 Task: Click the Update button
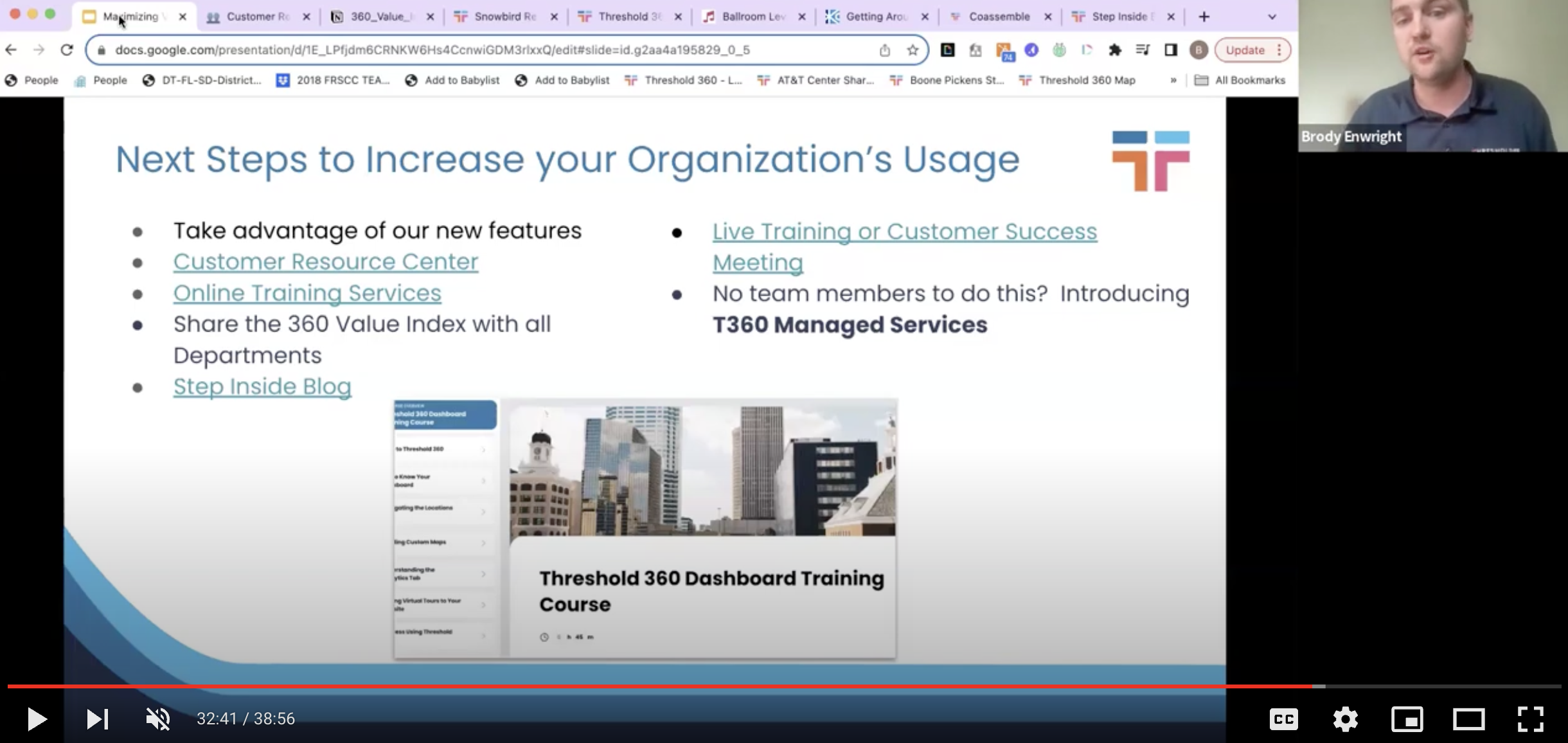[x=1244, y=50]
